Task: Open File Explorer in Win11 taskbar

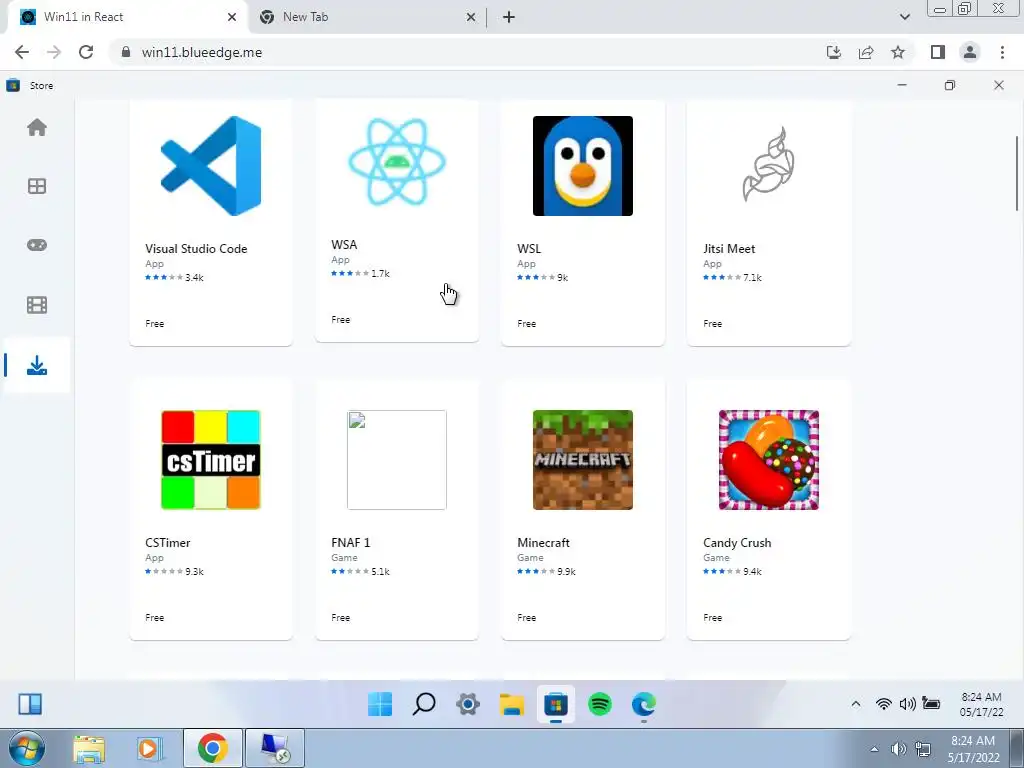Action: (512, 704)
